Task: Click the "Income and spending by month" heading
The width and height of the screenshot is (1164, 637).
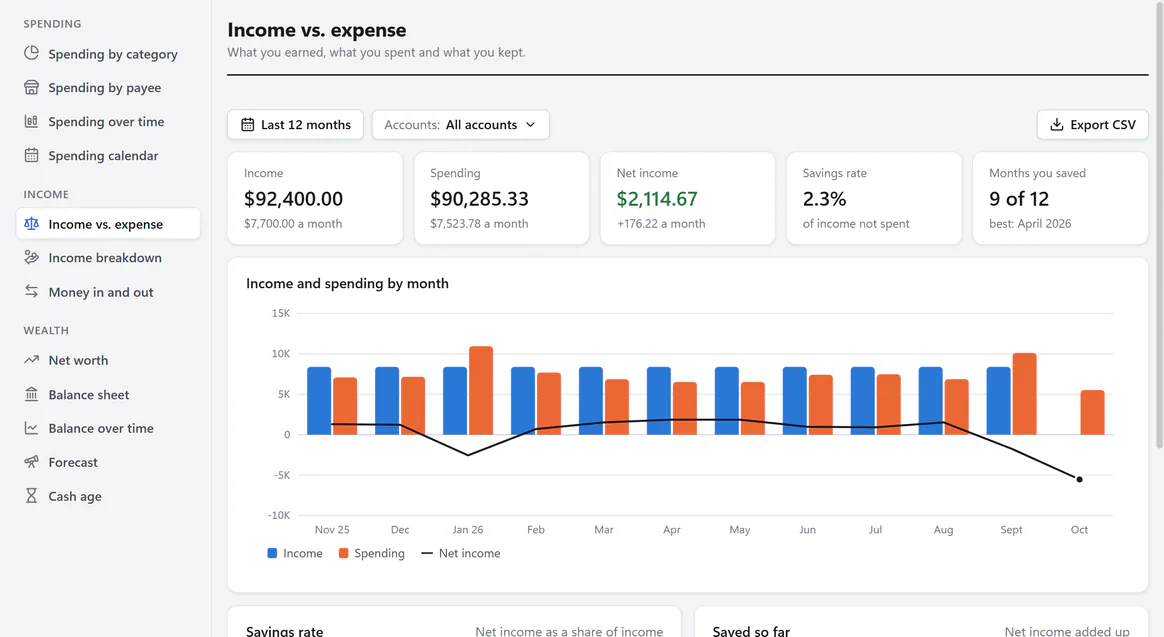Action: (x=347, y=283)
